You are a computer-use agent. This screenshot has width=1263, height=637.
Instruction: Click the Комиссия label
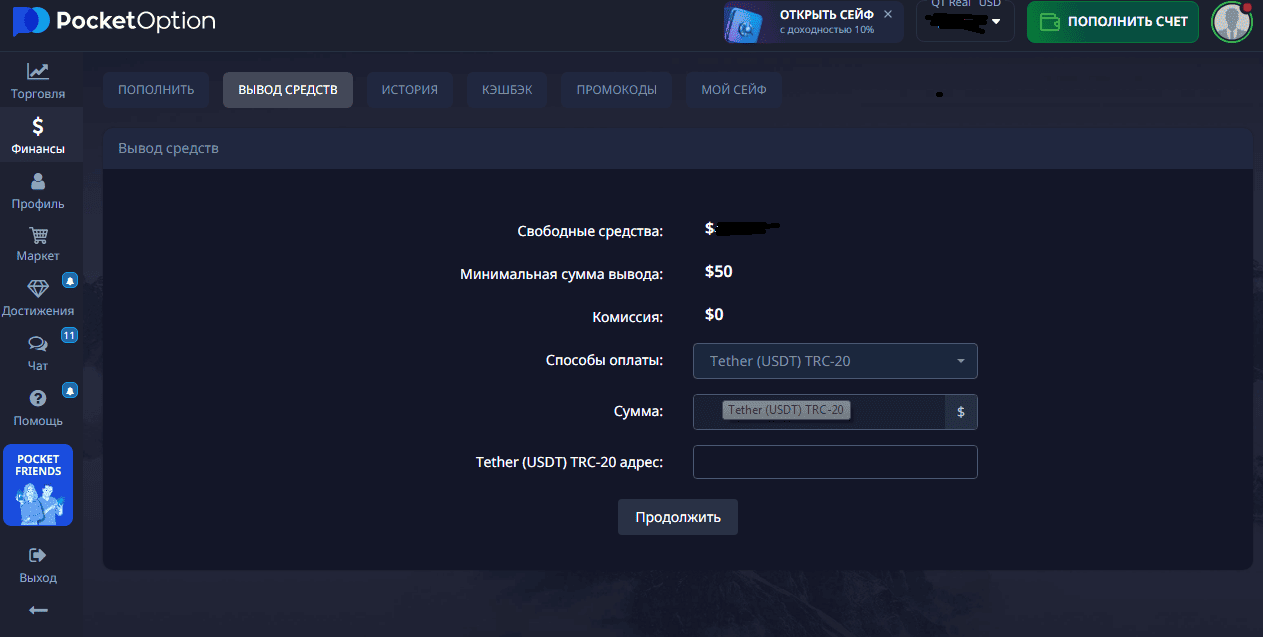pos(628,317)
